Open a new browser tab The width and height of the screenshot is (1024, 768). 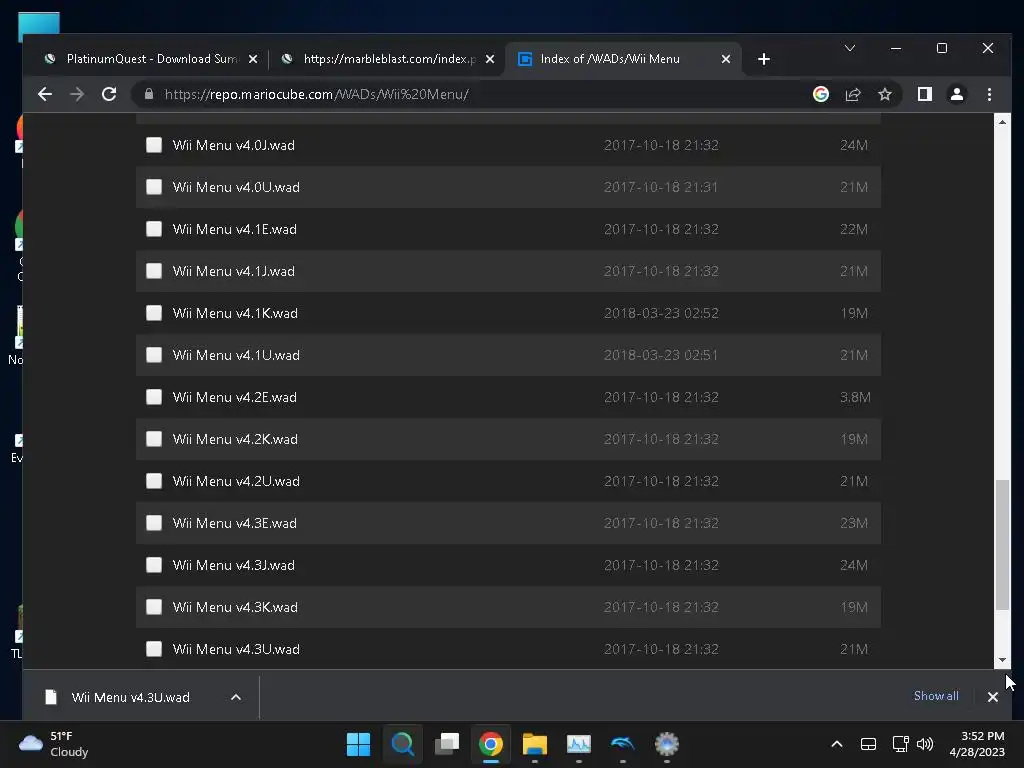pyautogui.click(x=763, y=59)
